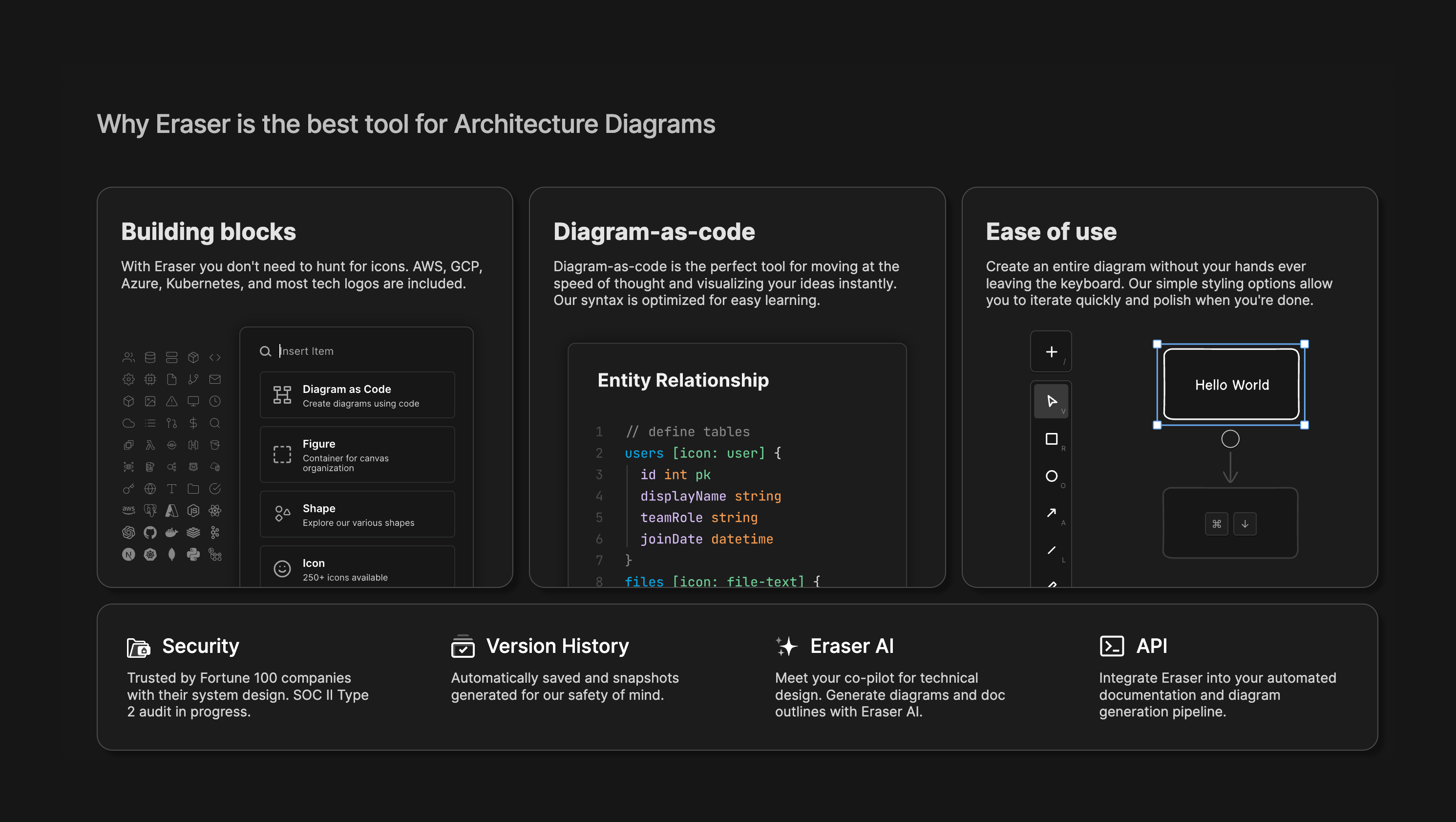Choose Diagram as Code menu entry
The height and width of the screenshot is (822, 1456).
(x=357, y=395)
